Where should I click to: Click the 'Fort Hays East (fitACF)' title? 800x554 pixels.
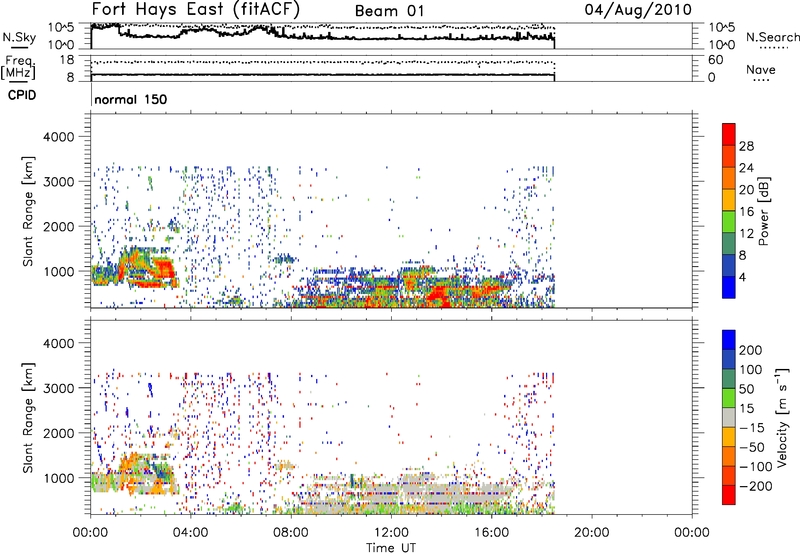click(196, 9)
